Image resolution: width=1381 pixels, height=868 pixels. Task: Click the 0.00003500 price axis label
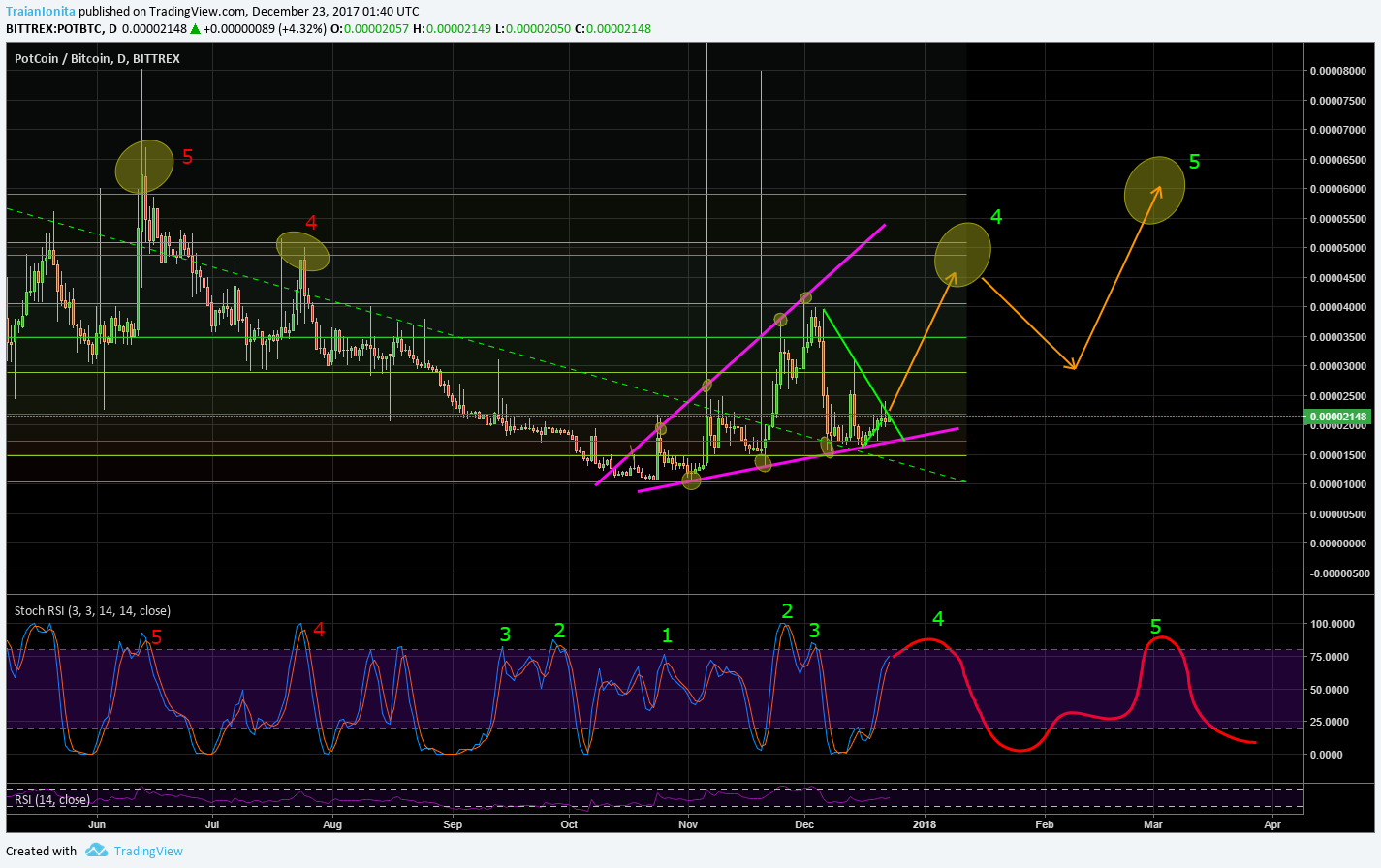pos(1338,337)
